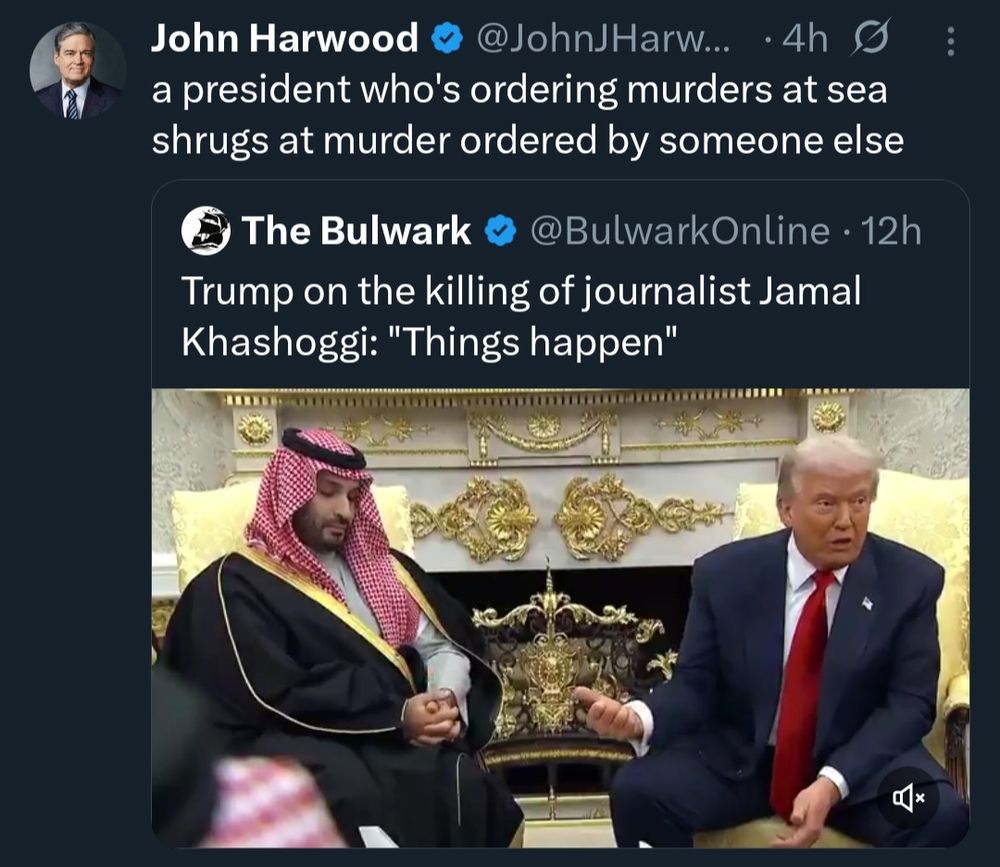Click The Bulwark's verified checkmark badge
1000x867 pixels.
click(x=501, y=231)
